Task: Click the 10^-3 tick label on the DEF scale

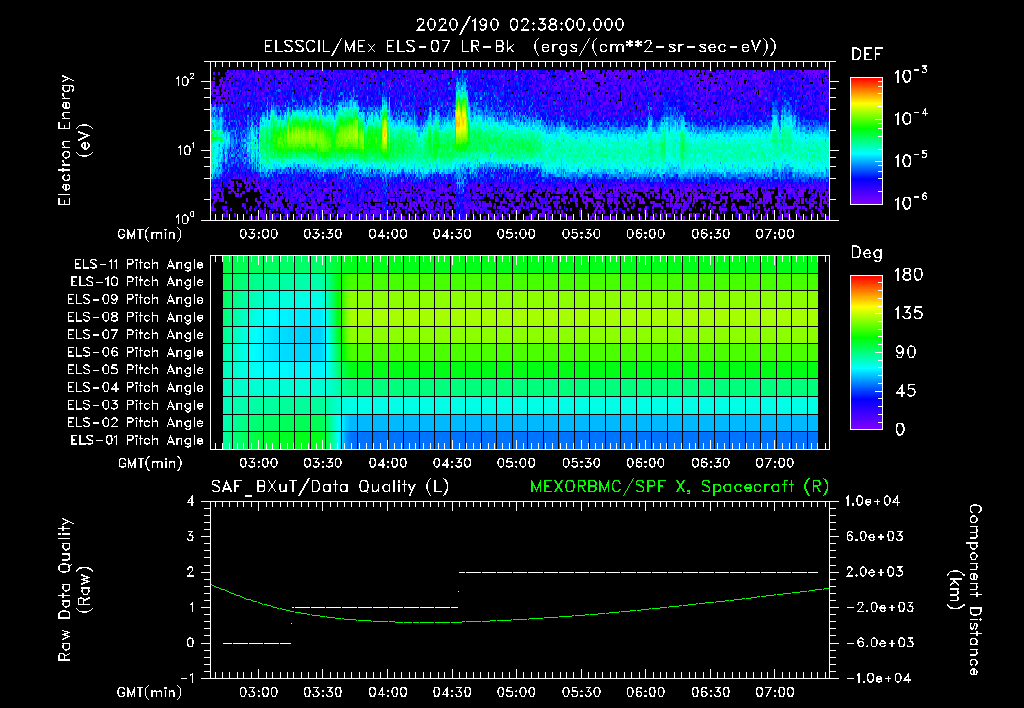Action: point(911,75)
